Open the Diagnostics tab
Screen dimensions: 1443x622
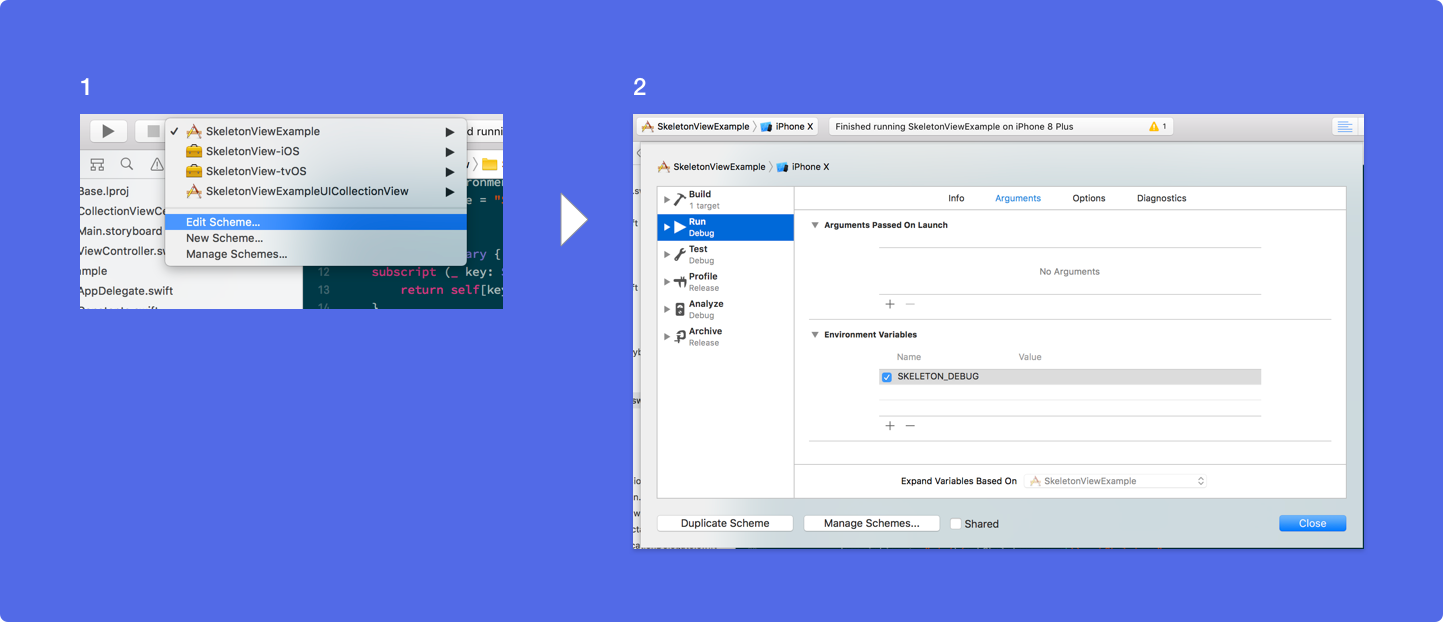1162,198
